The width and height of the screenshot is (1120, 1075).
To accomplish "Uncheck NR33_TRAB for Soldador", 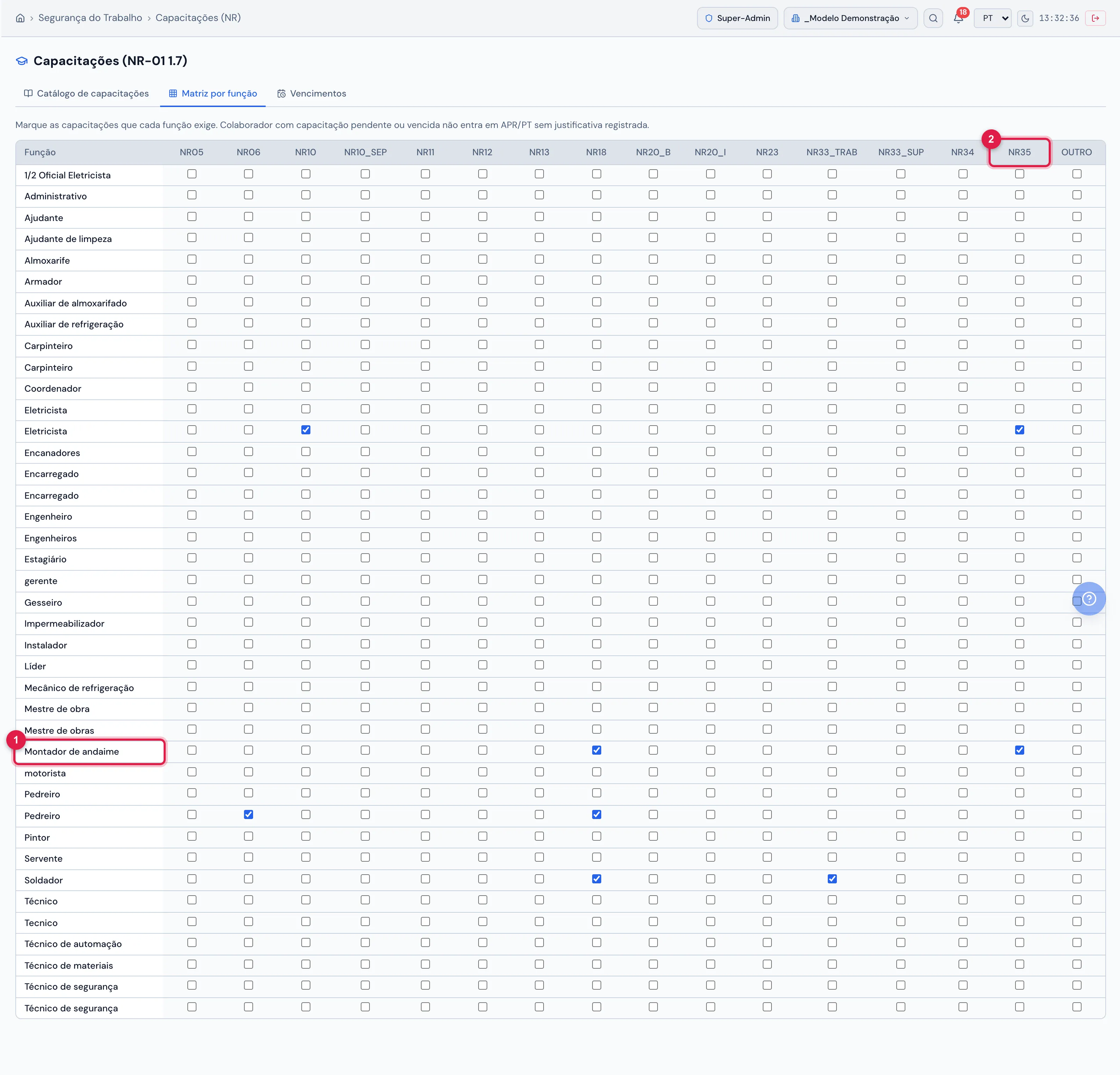I will (x=832, y=879).
